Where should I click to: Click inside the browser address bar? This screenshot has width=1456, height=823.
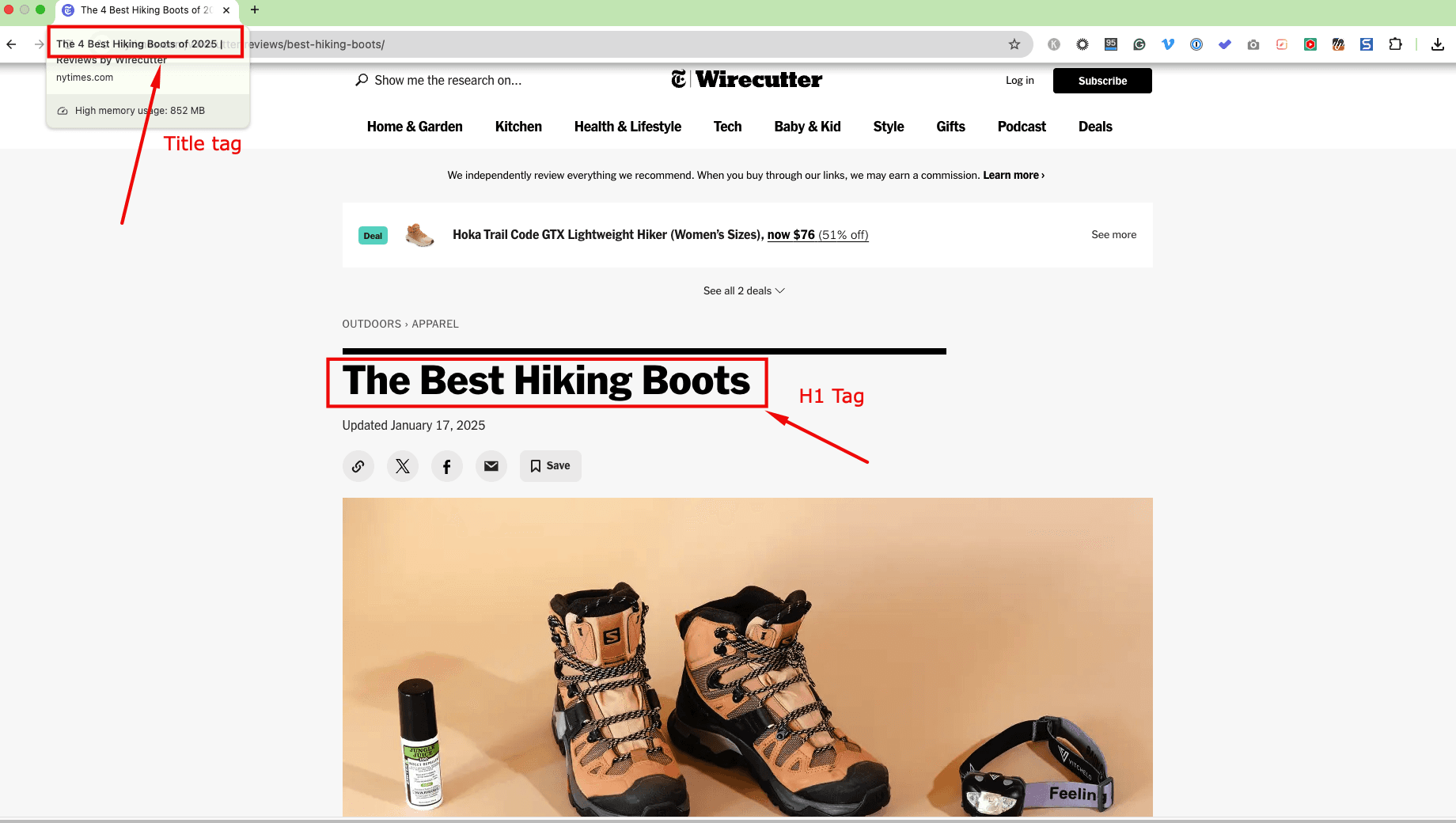(x=554, y=44)
